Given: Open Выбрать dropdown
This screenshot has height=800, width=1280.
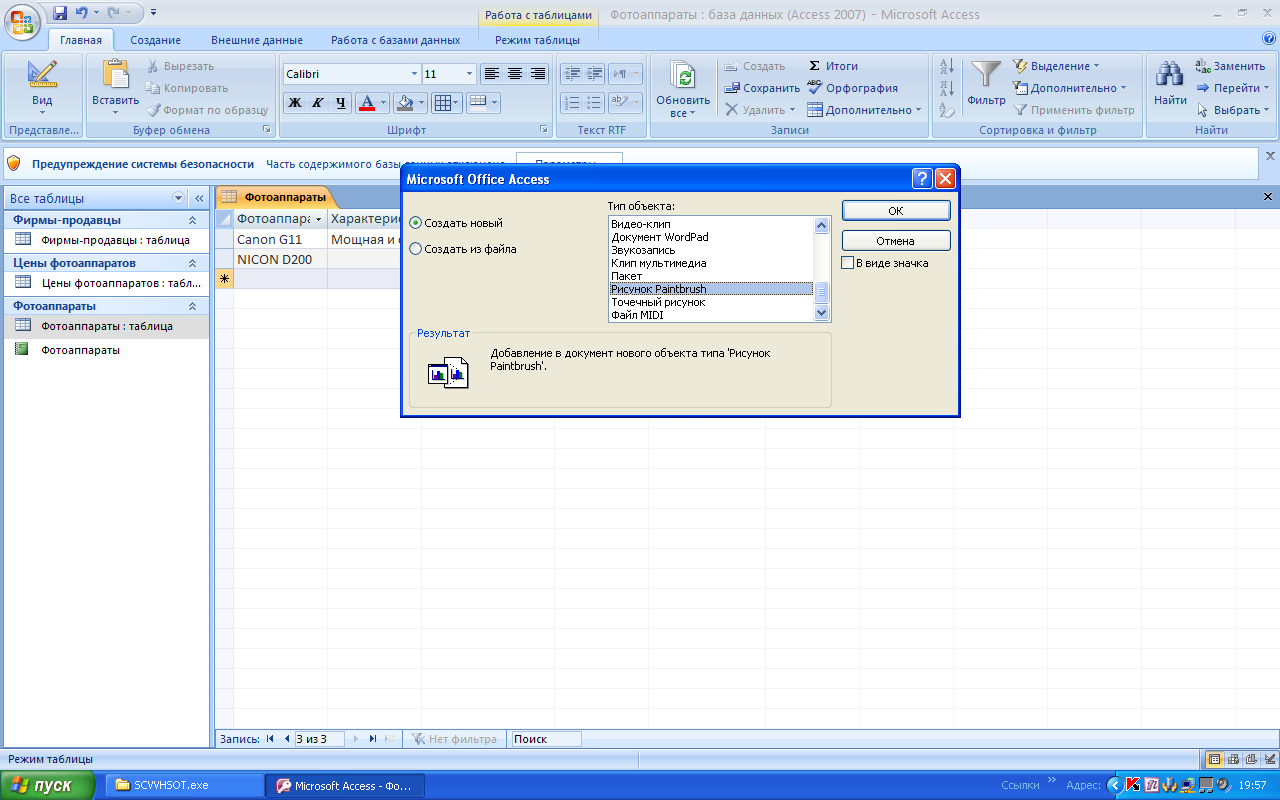Looking at the screenshot, I should click(1232, 110).
